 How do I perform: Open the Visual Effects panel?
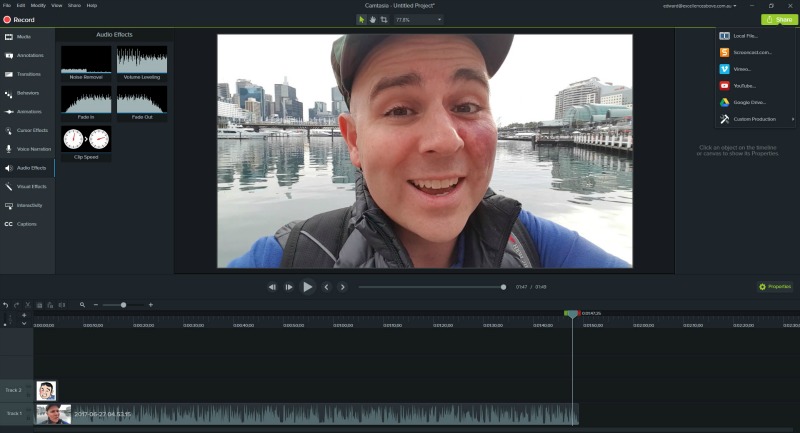27,187
